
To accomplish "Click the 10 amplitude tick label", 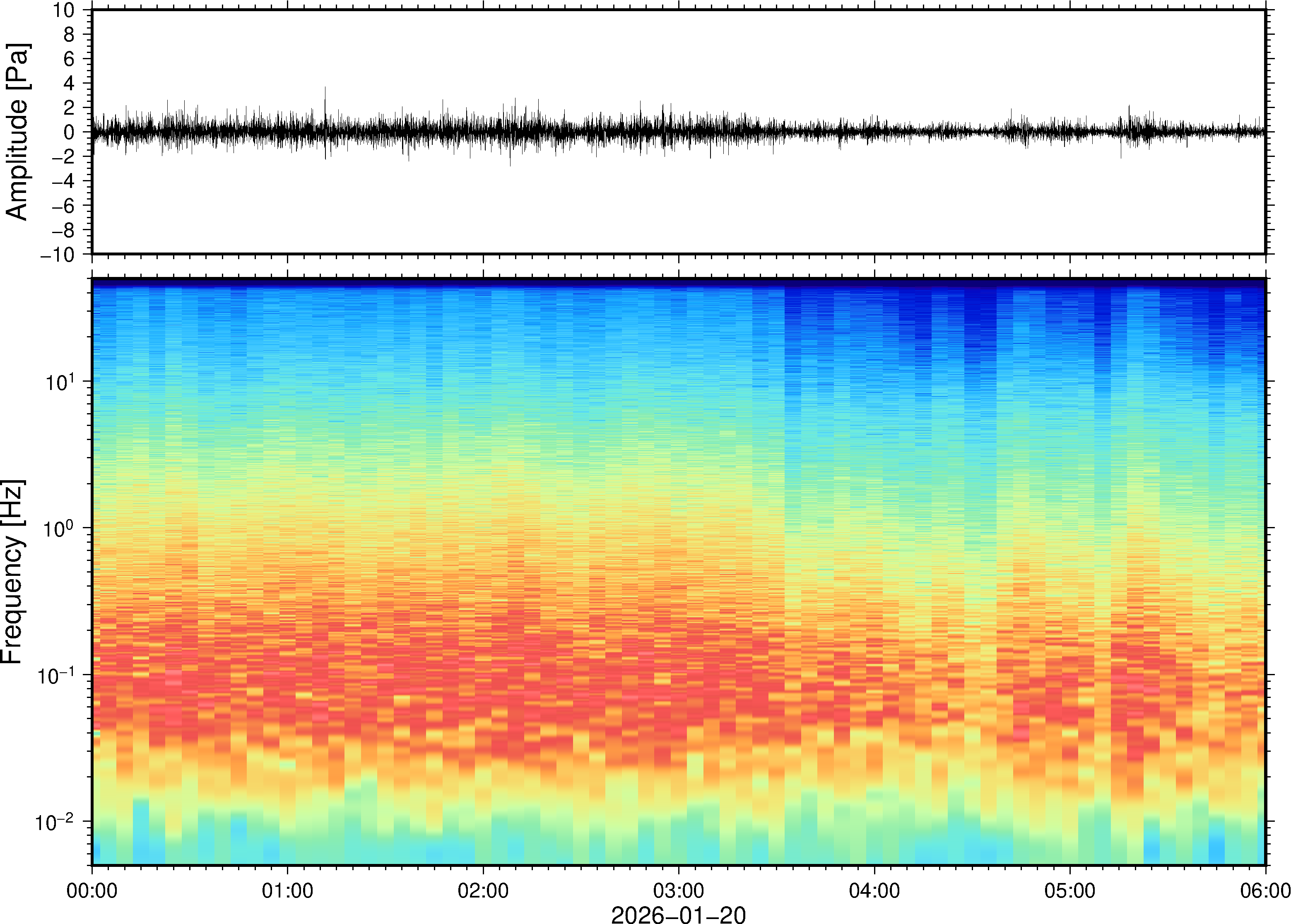I will 64,10.
